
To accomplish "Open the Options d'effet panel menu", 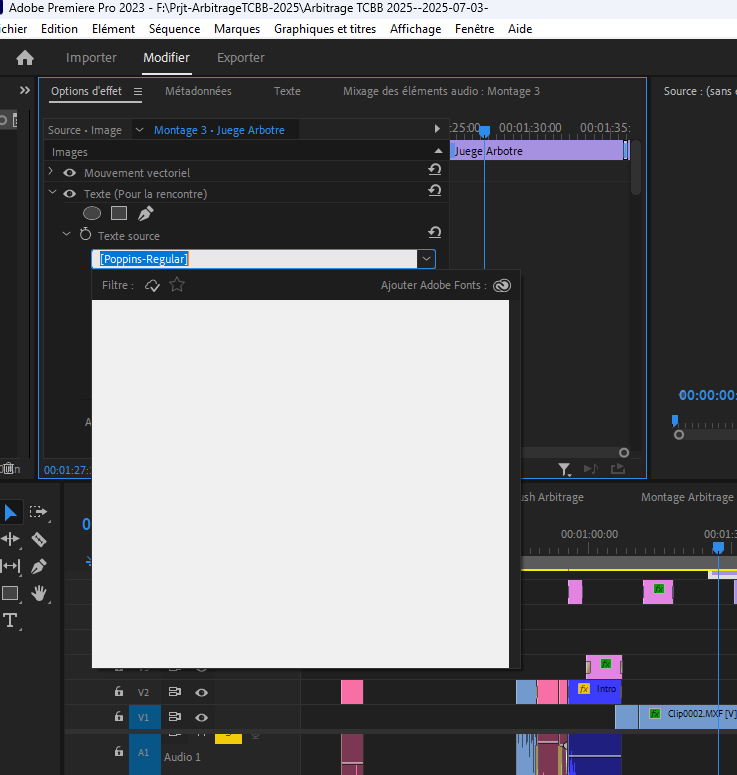I will point(138,91).
